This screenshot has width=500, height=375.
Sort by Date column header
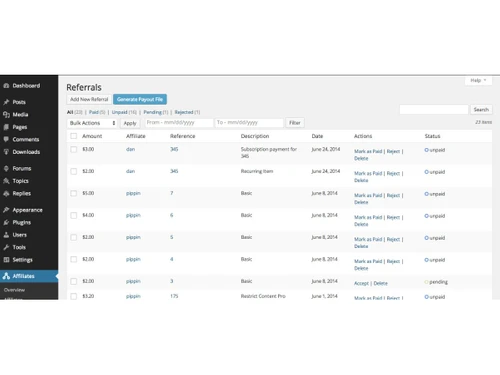(x=317, y=136)
